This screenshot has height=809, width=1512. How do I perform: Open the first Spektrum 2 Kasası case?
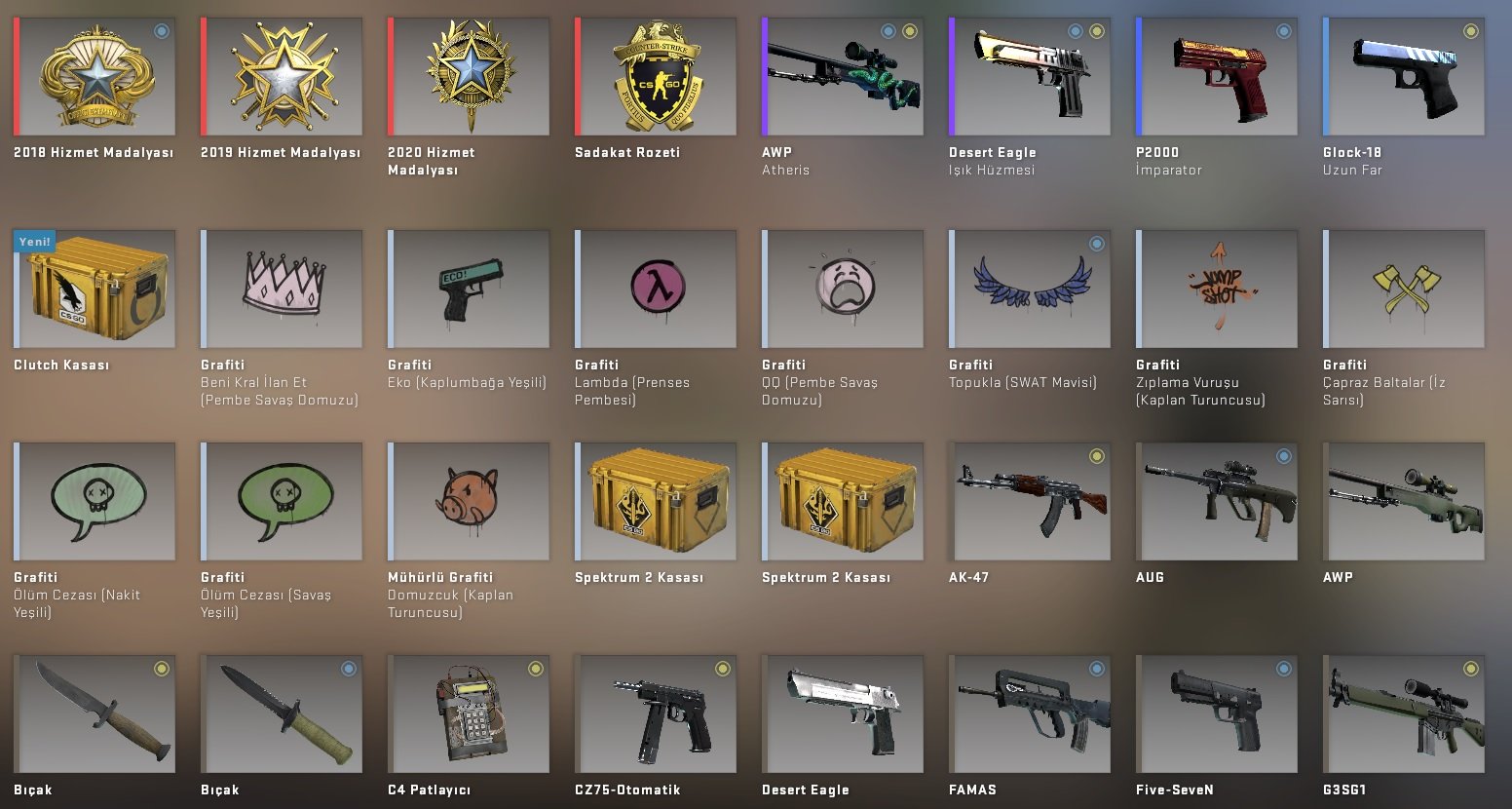656,501
